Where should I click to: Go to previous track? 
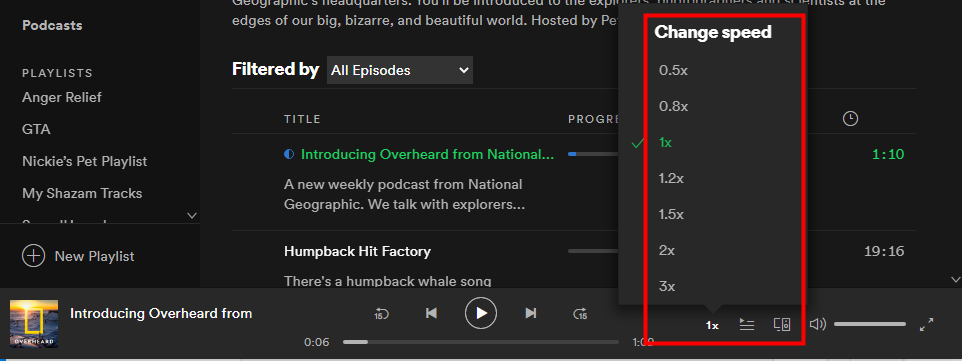(x=431, y=313)
